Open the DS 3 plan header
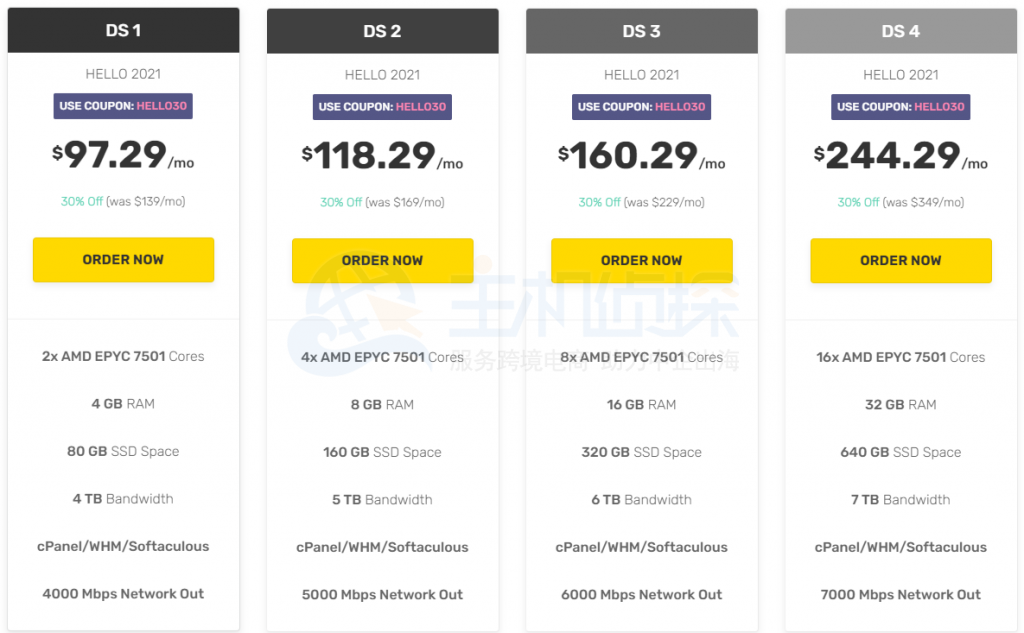 [x=641, y=30]
